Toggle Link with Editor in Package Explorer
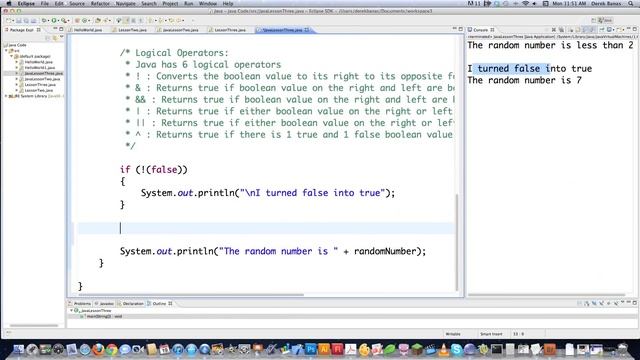The image size is (640, 360). tap(55, 38)
